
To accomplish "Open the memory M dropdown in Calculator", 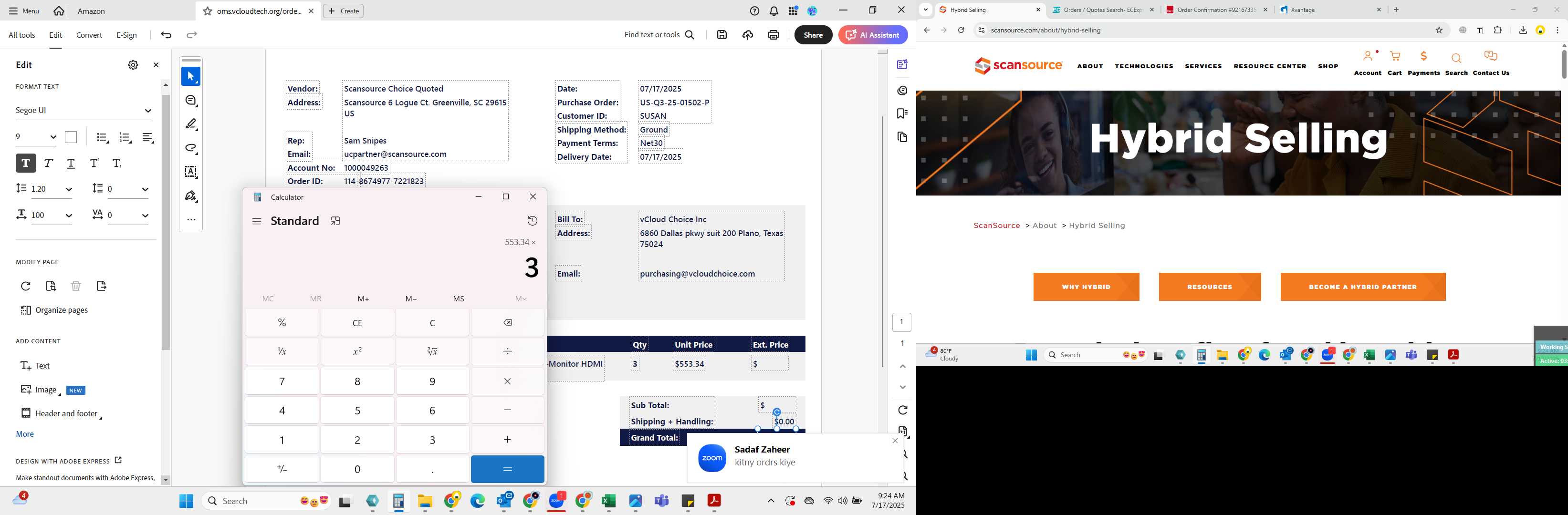I will (x=521, y=299).
